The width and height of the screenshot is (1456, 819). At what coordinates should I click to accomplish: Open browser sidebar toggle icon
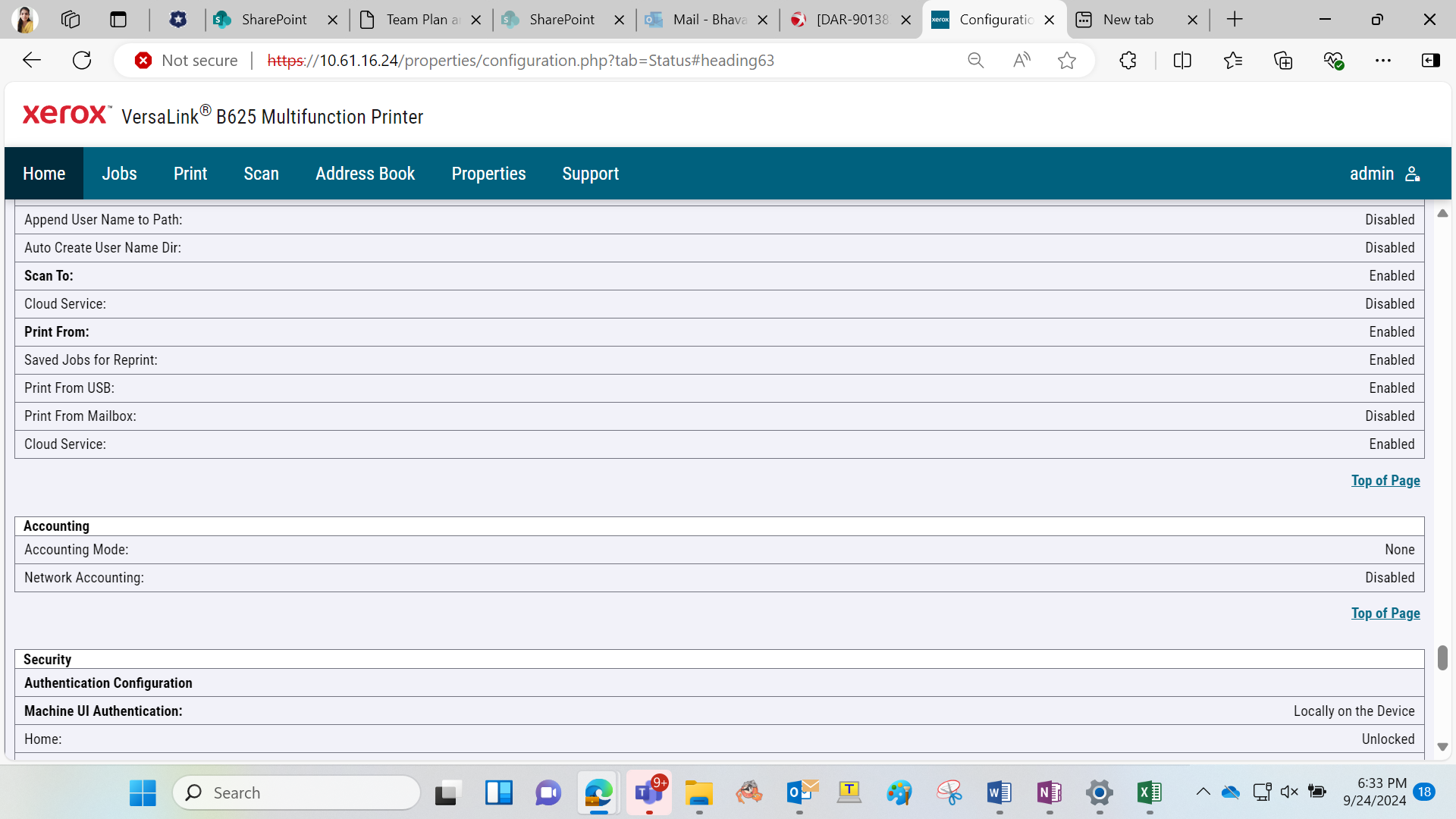coord(1431,61)
